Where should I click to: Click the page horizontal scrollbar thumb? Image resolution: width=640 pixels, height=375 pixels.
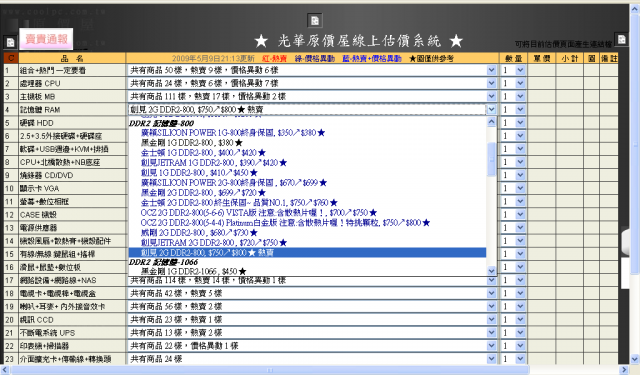point(269,370)
